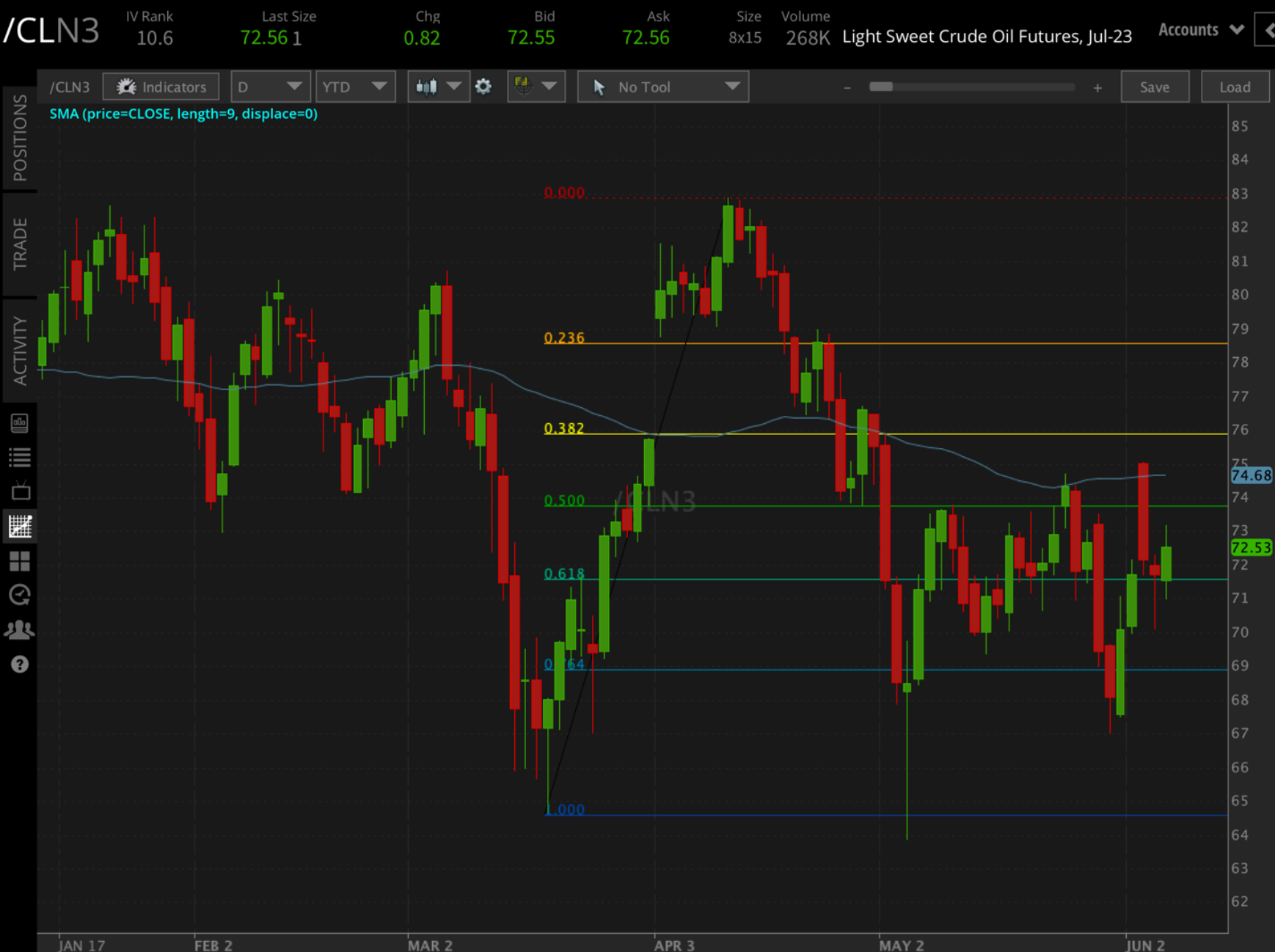Expand the Accounts dropdown
Screen dimensions: 1275x952
[1199, 29]
